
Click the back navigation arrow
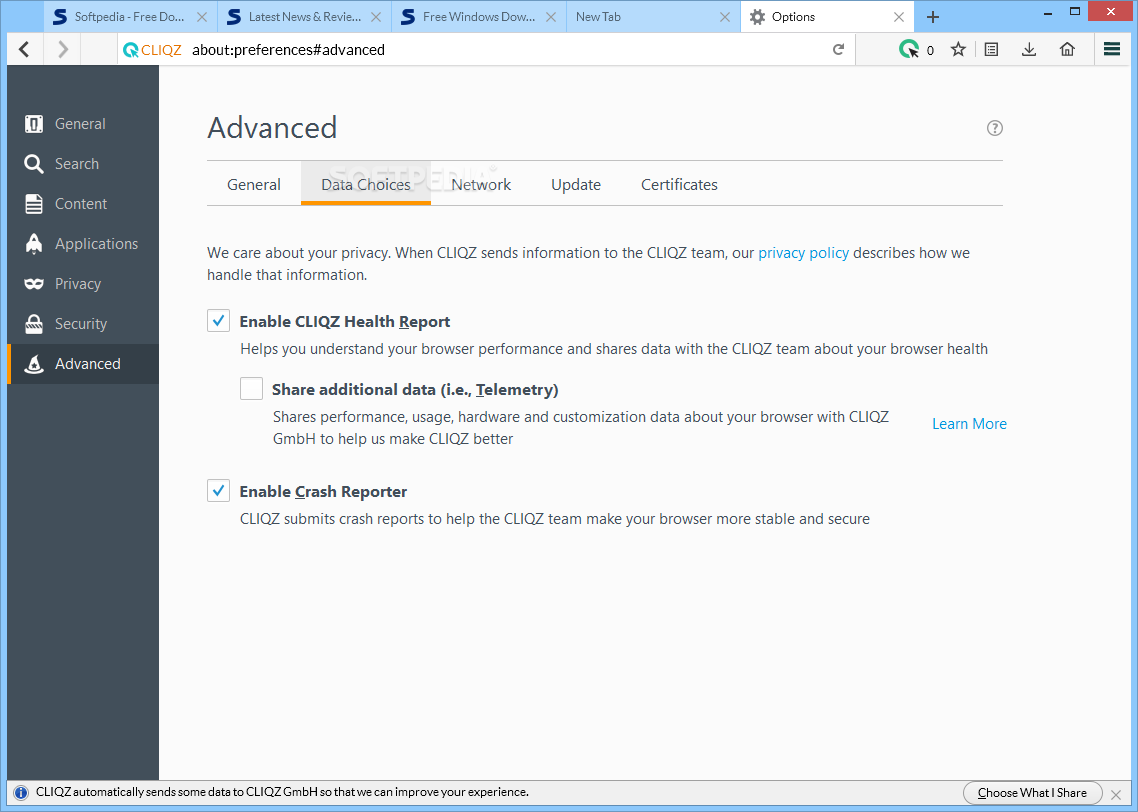point(25,49)
